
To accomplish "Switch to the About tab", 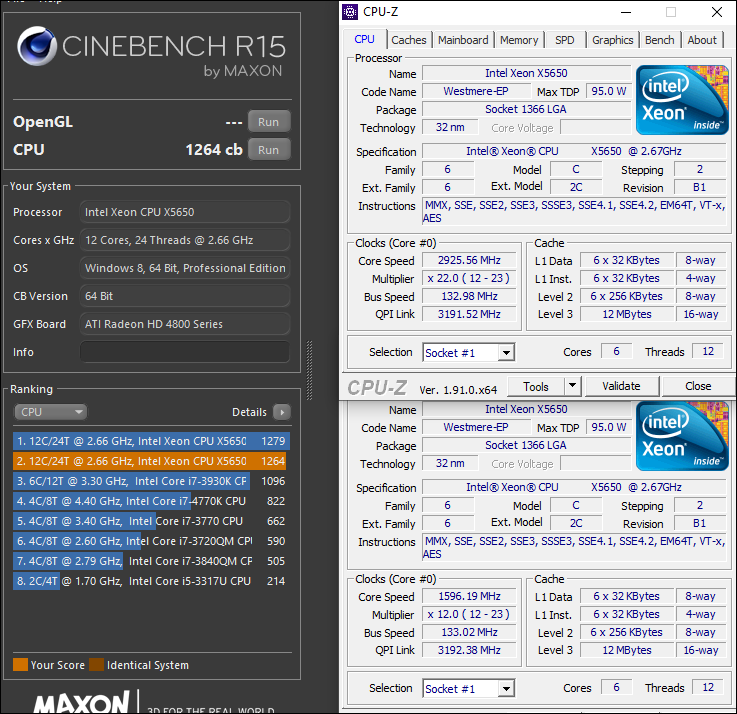I will tap(702, 40).
